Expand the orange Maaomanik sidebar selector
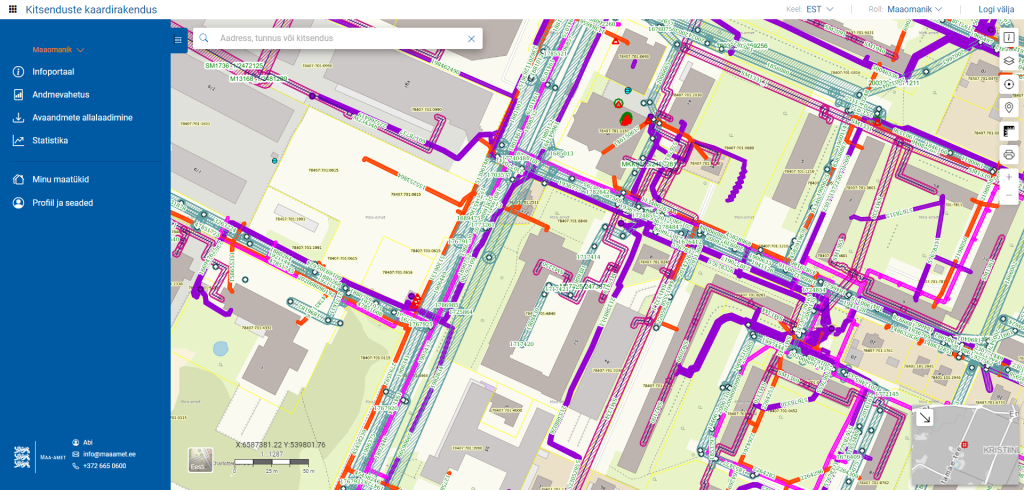This screenshot has height=490, width=1024. point(58,50)
